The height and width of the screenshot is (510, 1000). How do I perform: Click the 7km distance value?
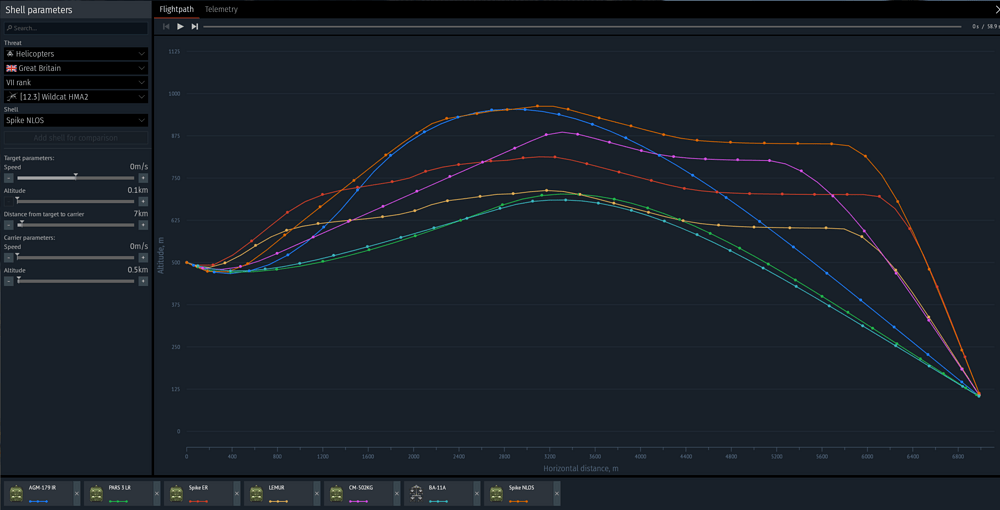[x=141, y=214]
